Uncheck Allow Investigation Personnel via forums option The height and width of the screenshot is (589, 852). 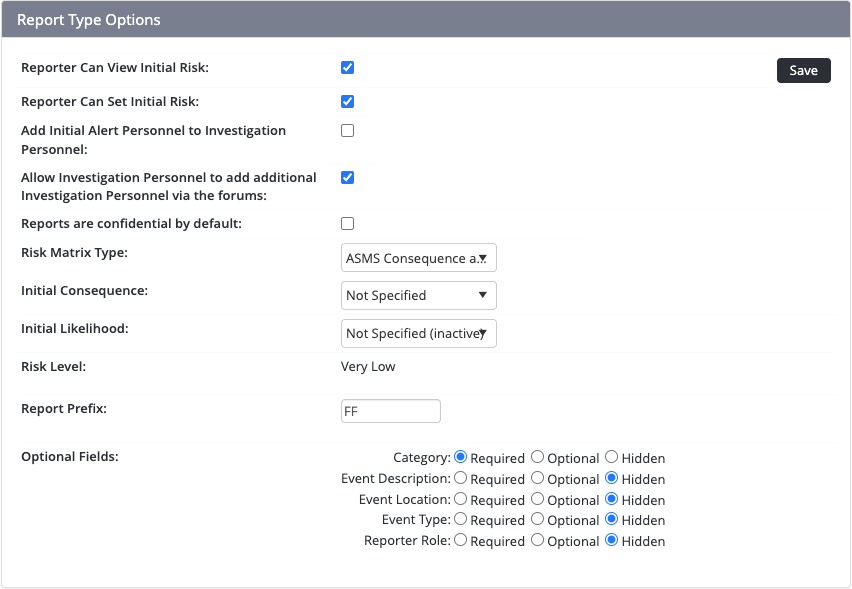pyautogui.click(x=347, y=177)
